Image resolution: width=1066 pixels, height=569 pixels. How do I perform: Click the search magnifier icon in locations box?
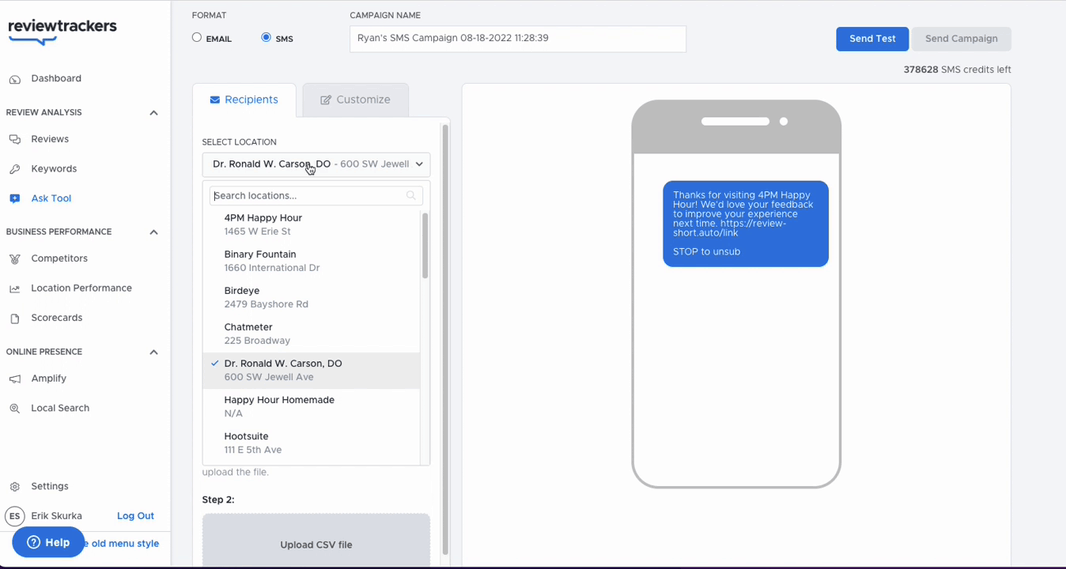tap(411, 196)
